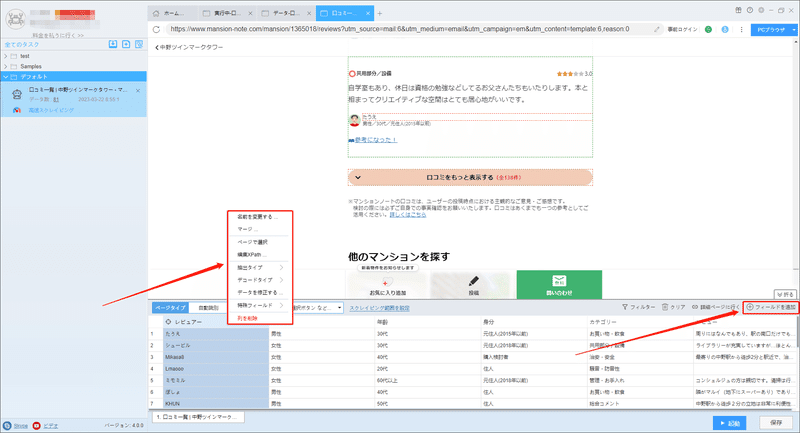This screenshot has width=800, height=433.
Task: Switch to the 自動識別 toggle option
Action: tap(208, 308)
